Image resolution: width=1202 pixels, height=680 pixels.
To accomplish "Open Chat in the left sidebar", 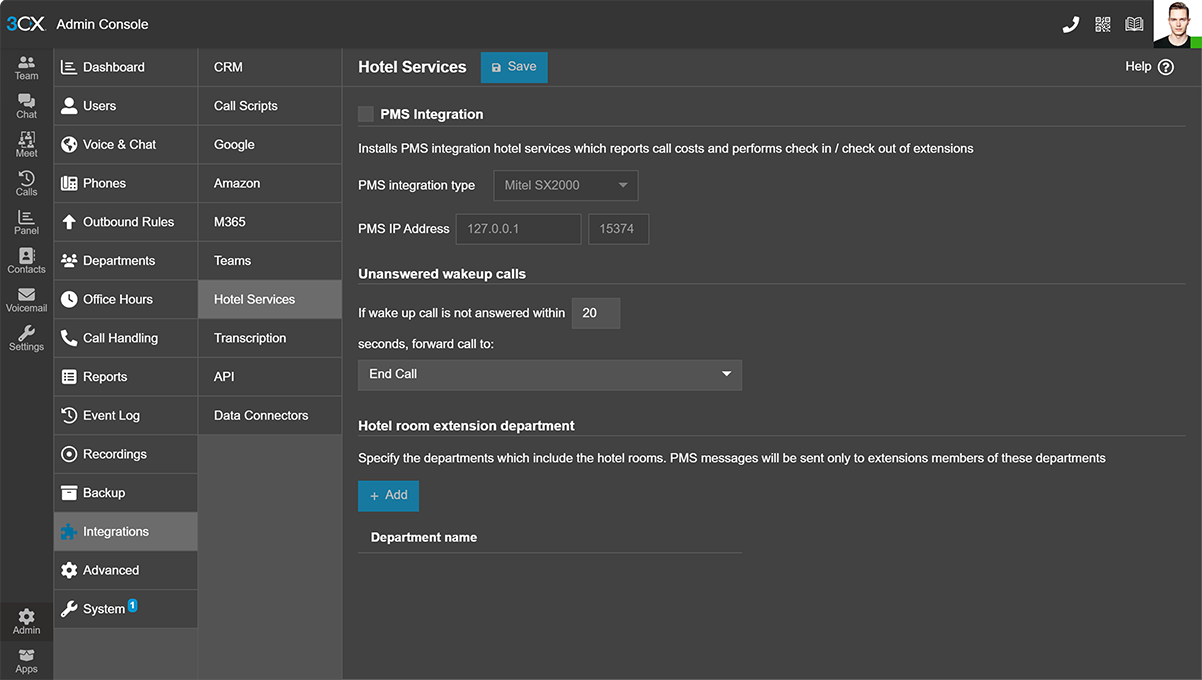I will tap(26, 106).
